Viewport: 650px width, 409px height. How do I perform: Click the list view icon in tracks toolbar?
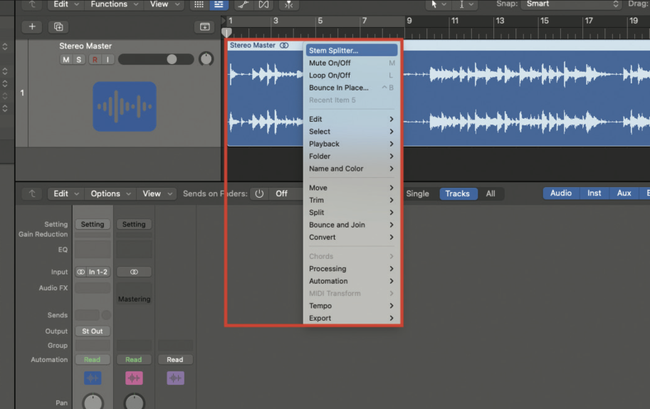(219, 5)
